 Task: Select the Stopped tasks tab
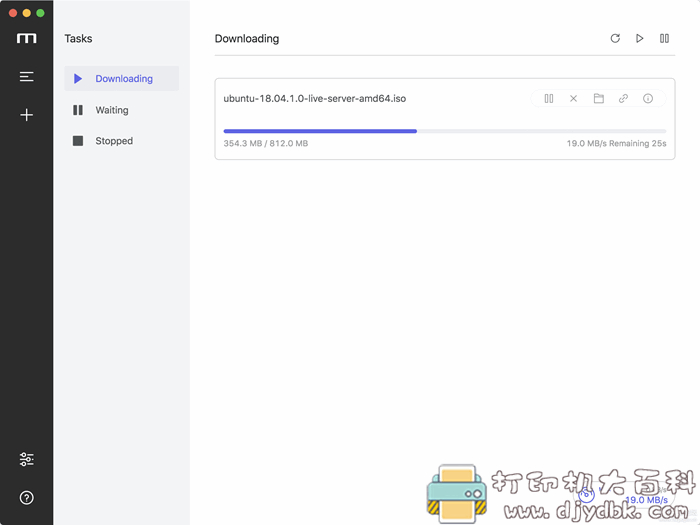[121, 141]
